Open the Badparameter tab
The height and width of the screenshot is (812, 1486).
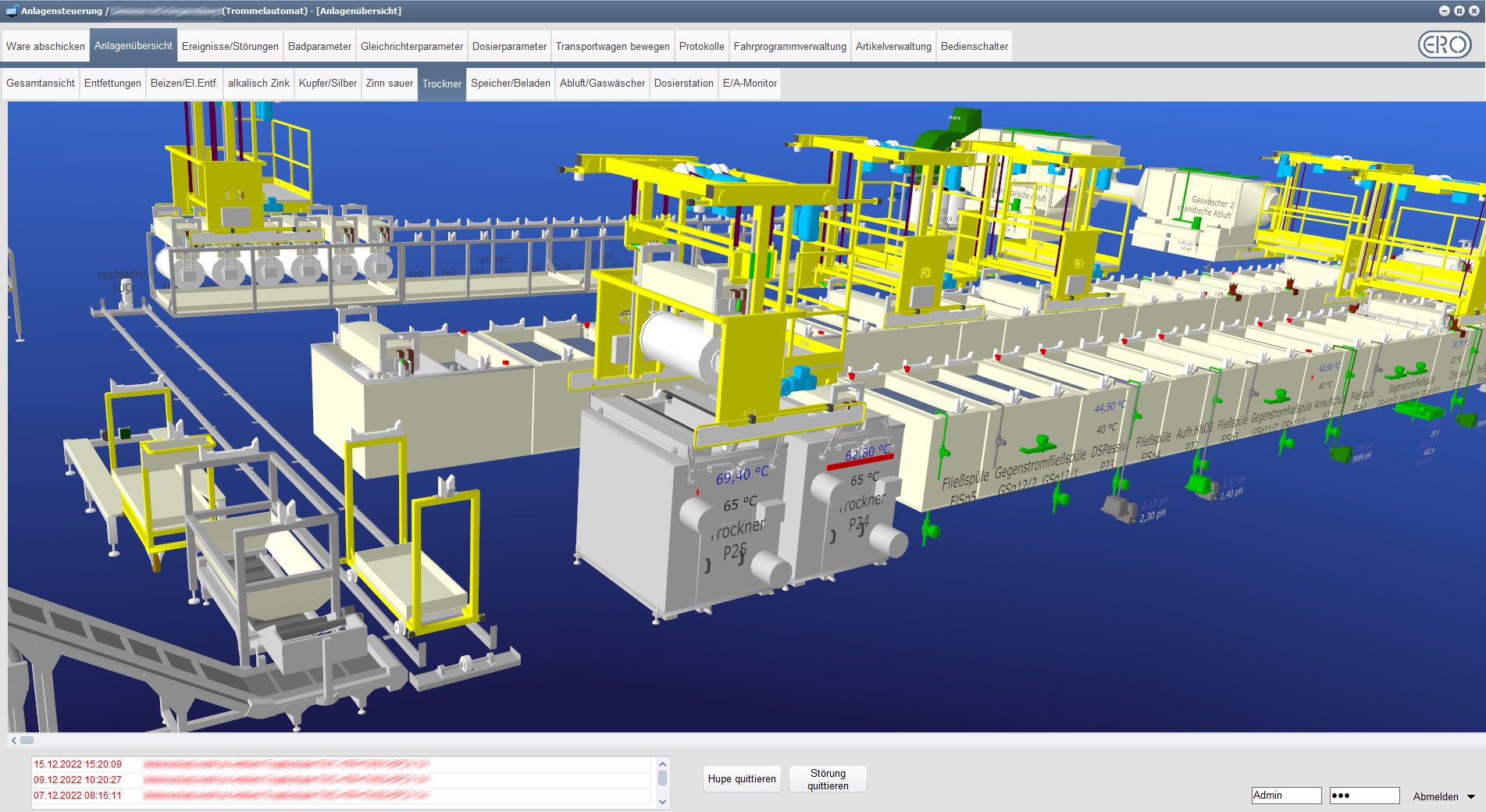(319, 47)
